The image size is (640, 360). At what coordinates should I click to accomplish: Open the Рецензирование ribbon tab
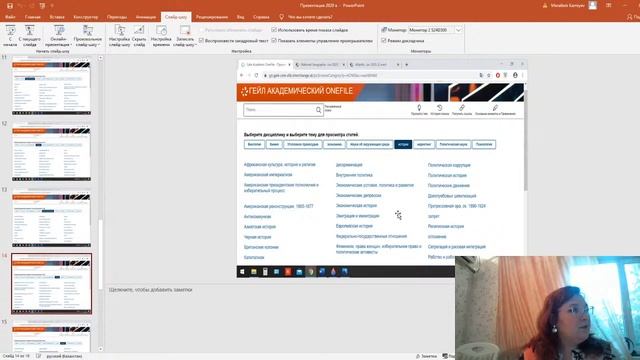[x=212, y=17]
